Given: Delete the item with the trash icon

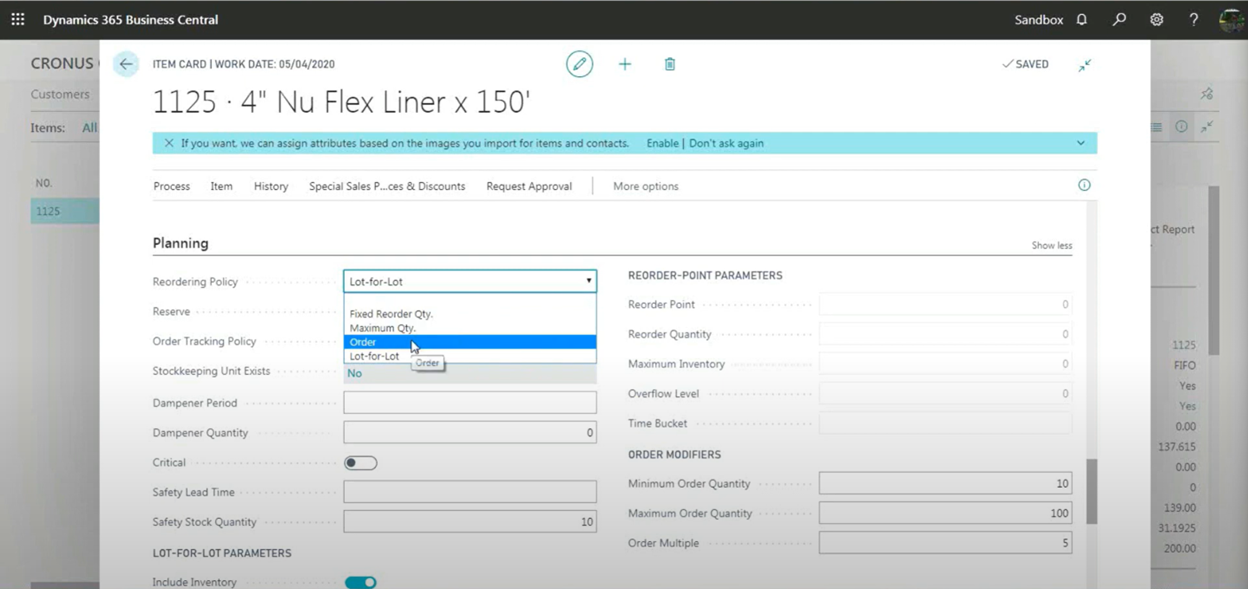Looking at the screenshot, I should click(670, 64).
